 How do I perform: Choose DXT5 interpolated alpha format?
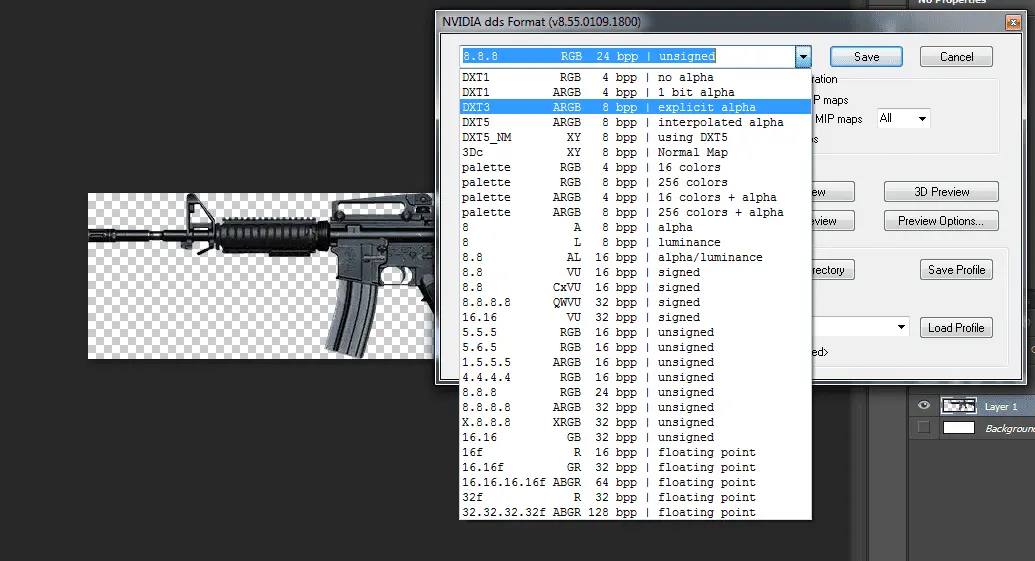[635, 122]
